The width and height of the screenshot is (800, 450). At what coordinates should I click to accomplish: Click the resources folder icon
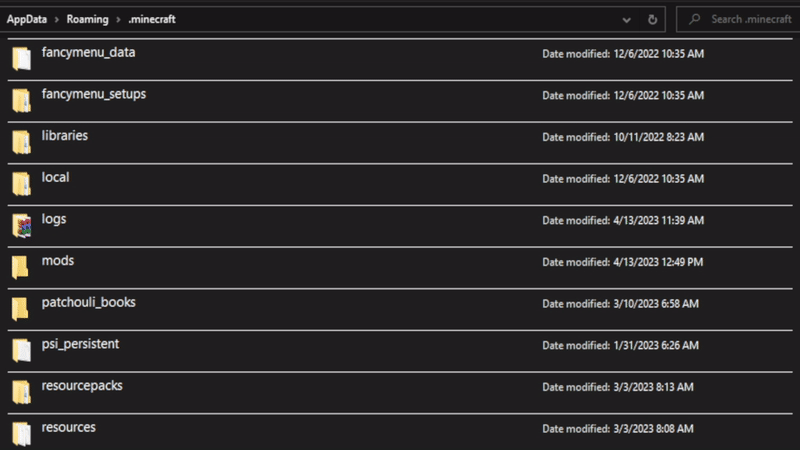pos(21,434)
